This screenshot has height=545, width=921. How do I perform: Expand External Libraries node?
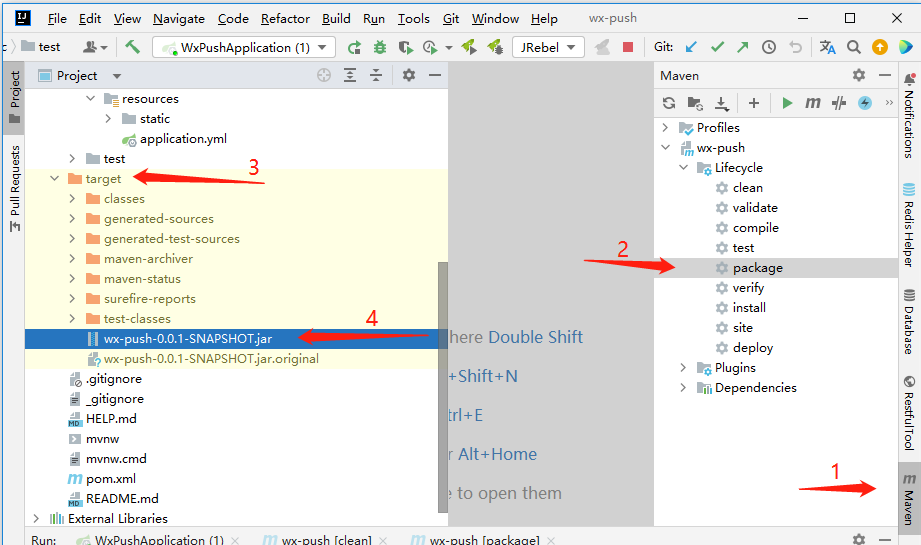point(36,519)
